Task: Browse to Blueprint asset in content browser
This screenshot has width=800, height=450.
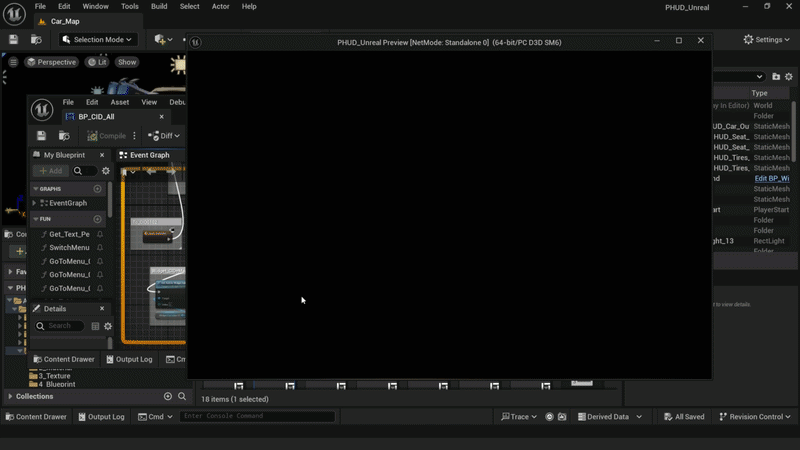Action: (x=64, y=136)
